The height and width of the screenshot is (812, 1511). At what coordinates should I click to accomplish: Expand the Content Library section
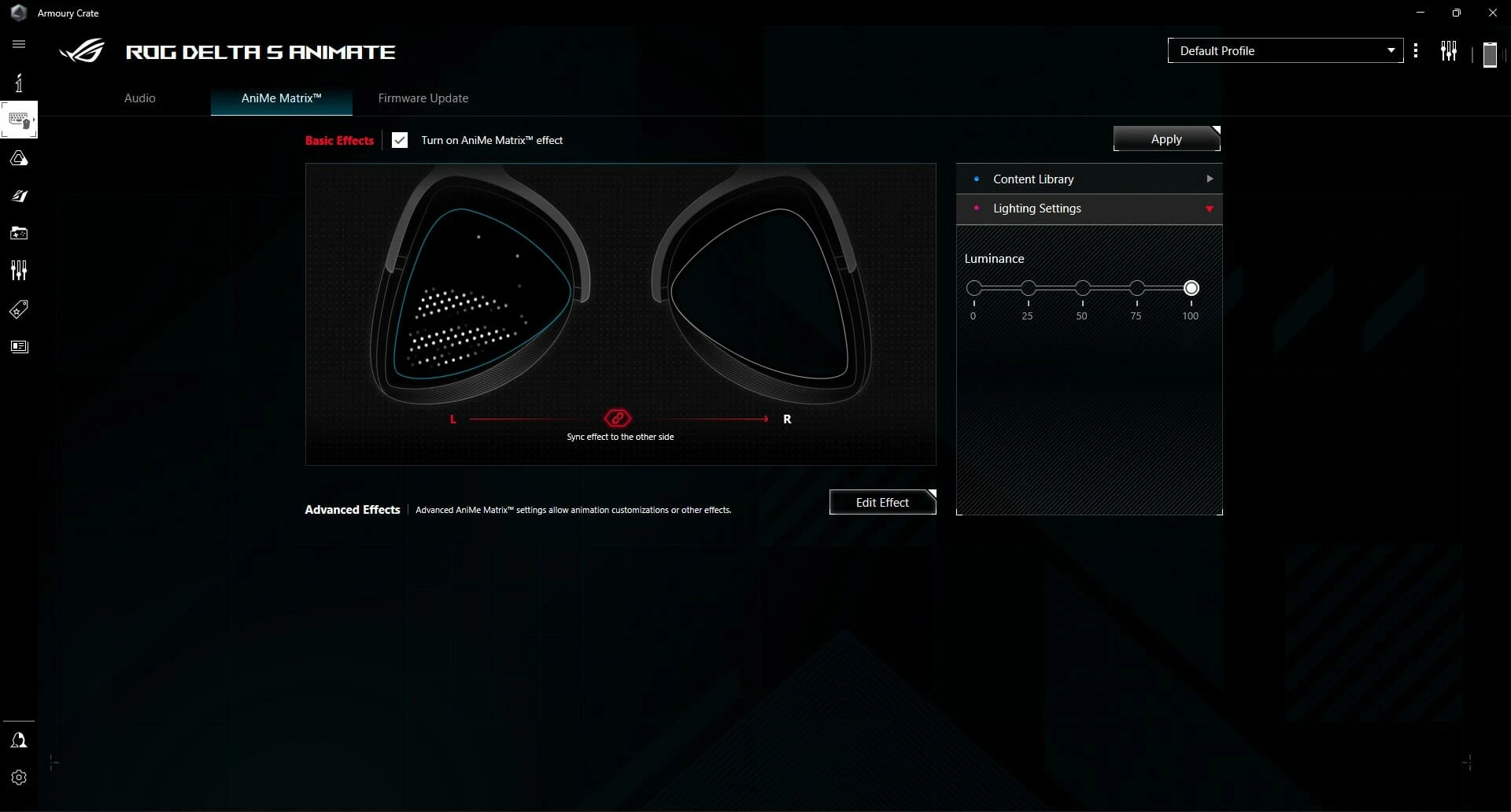pyautogui.click(x=1089, y=179)
